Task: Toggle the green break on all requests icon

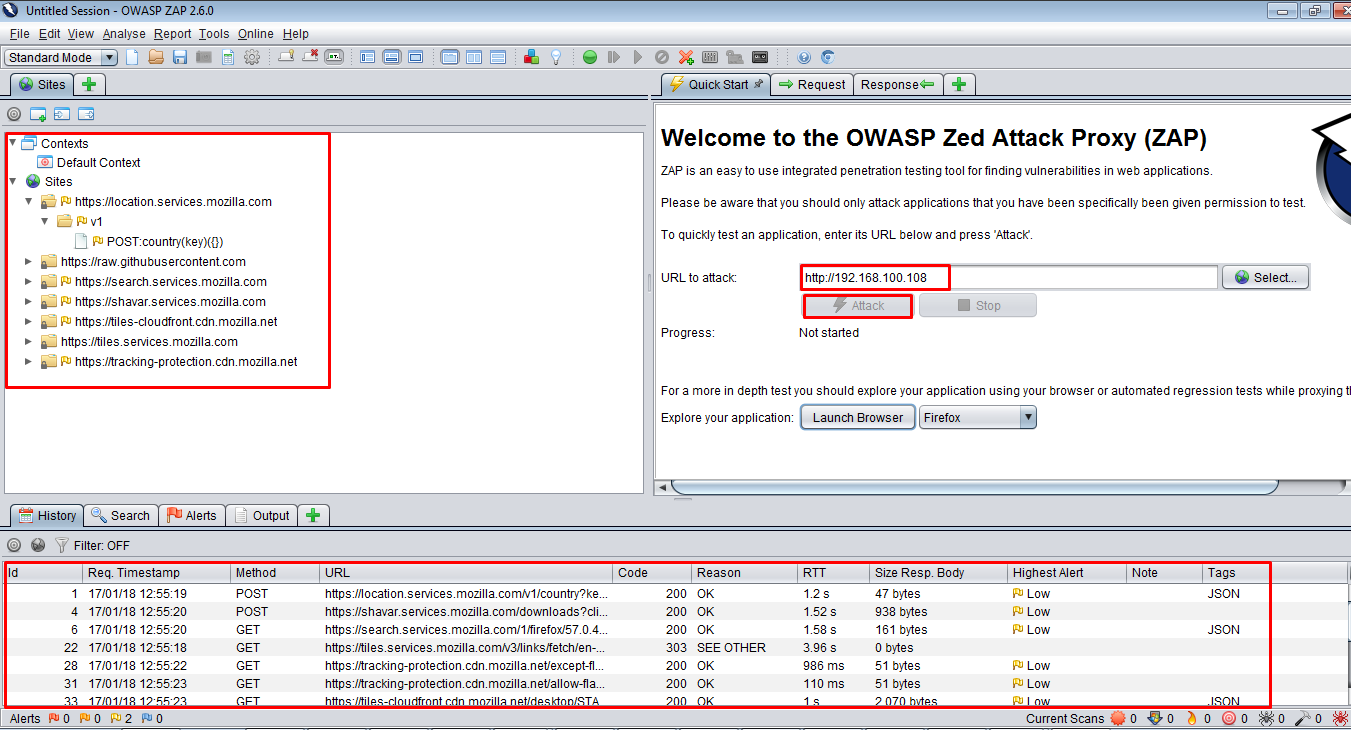Action: click(x=590, y=57)
